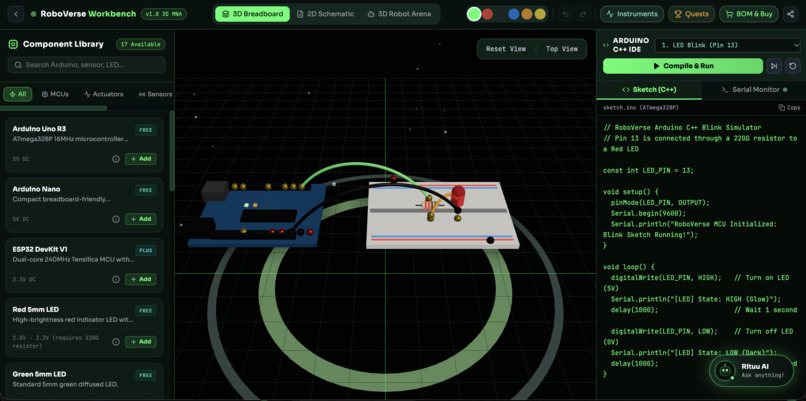Image resolution: width=806 pixels, height=401 pixels.
Task: Click the code icon beside ARDUINO C++ IDE
Action: (x=606, y=45)
